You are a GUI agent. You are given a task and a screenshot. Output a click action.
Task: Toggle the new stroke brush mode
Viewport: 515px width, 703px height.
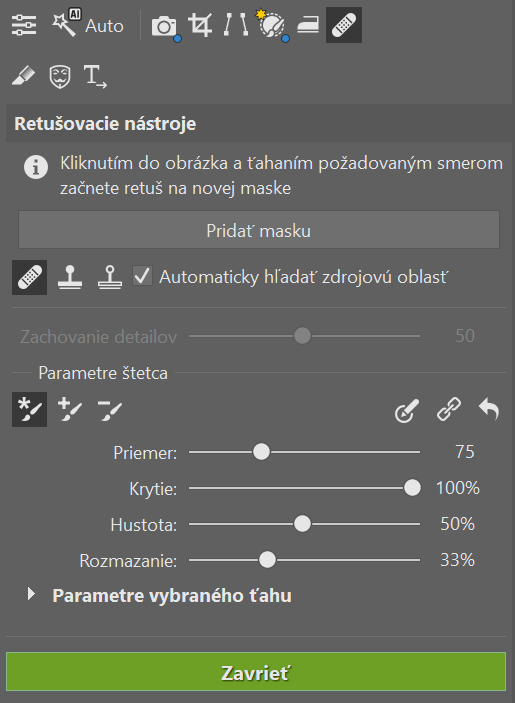[30, 409]
